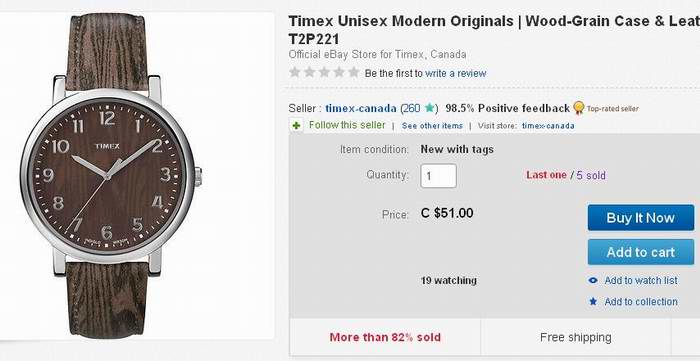The width and height of the screenshot is (700, 361).
Task: Click the green plus follow icon
Action: [296, 126]
